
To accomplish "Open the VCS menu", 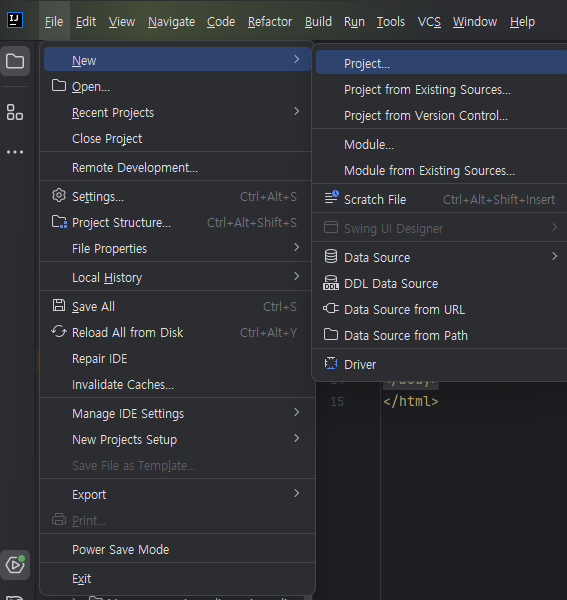I will click(x=429, y=22).
